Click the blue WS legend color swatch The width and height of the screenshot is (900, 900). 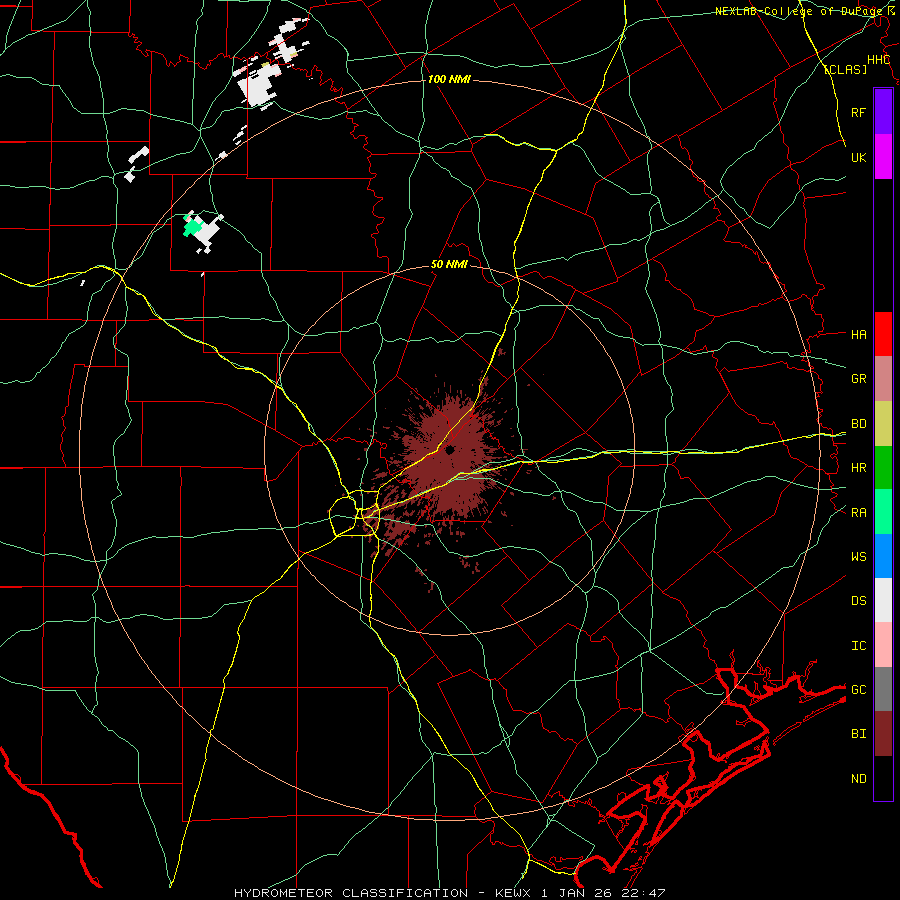pos(883,556)
